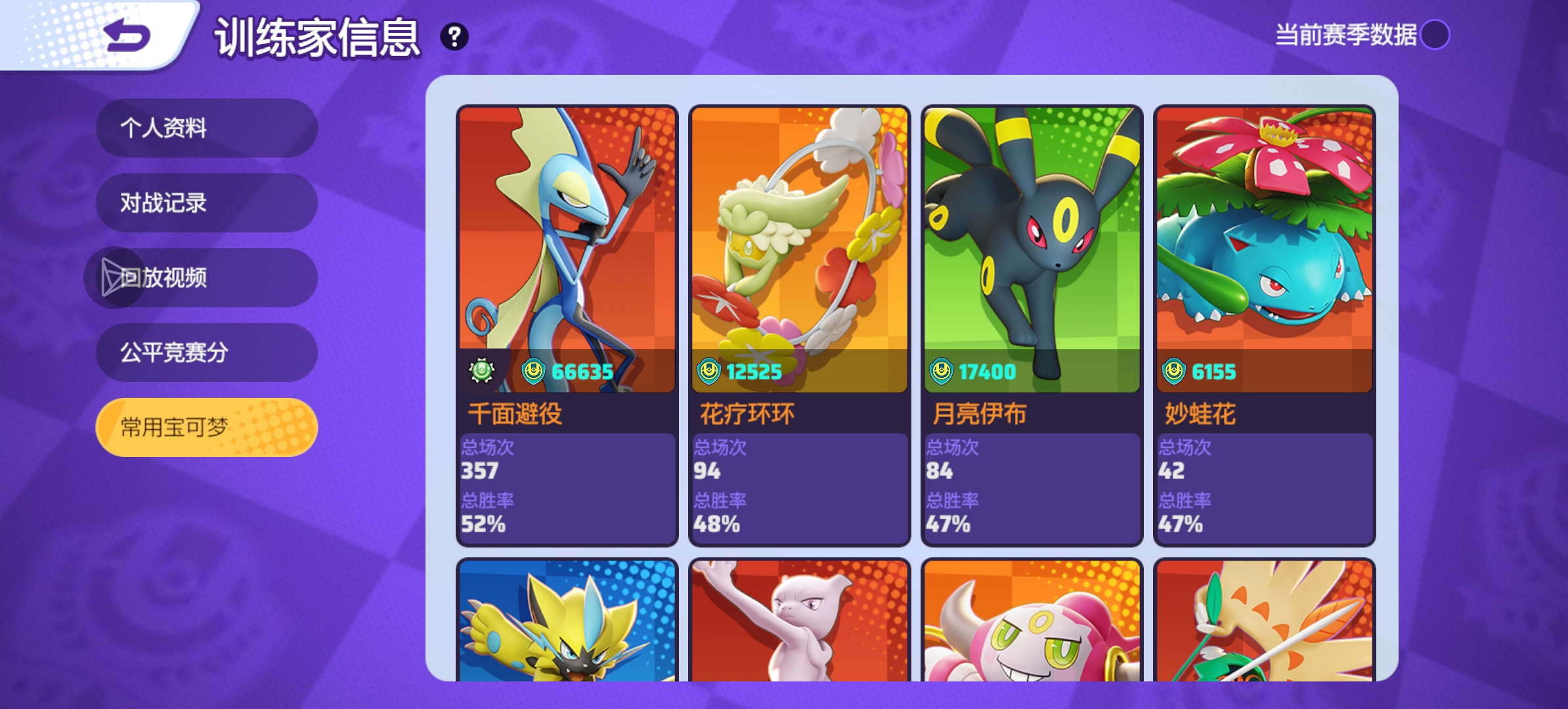Click the shield icon beside 12525

tap(708, 372)
